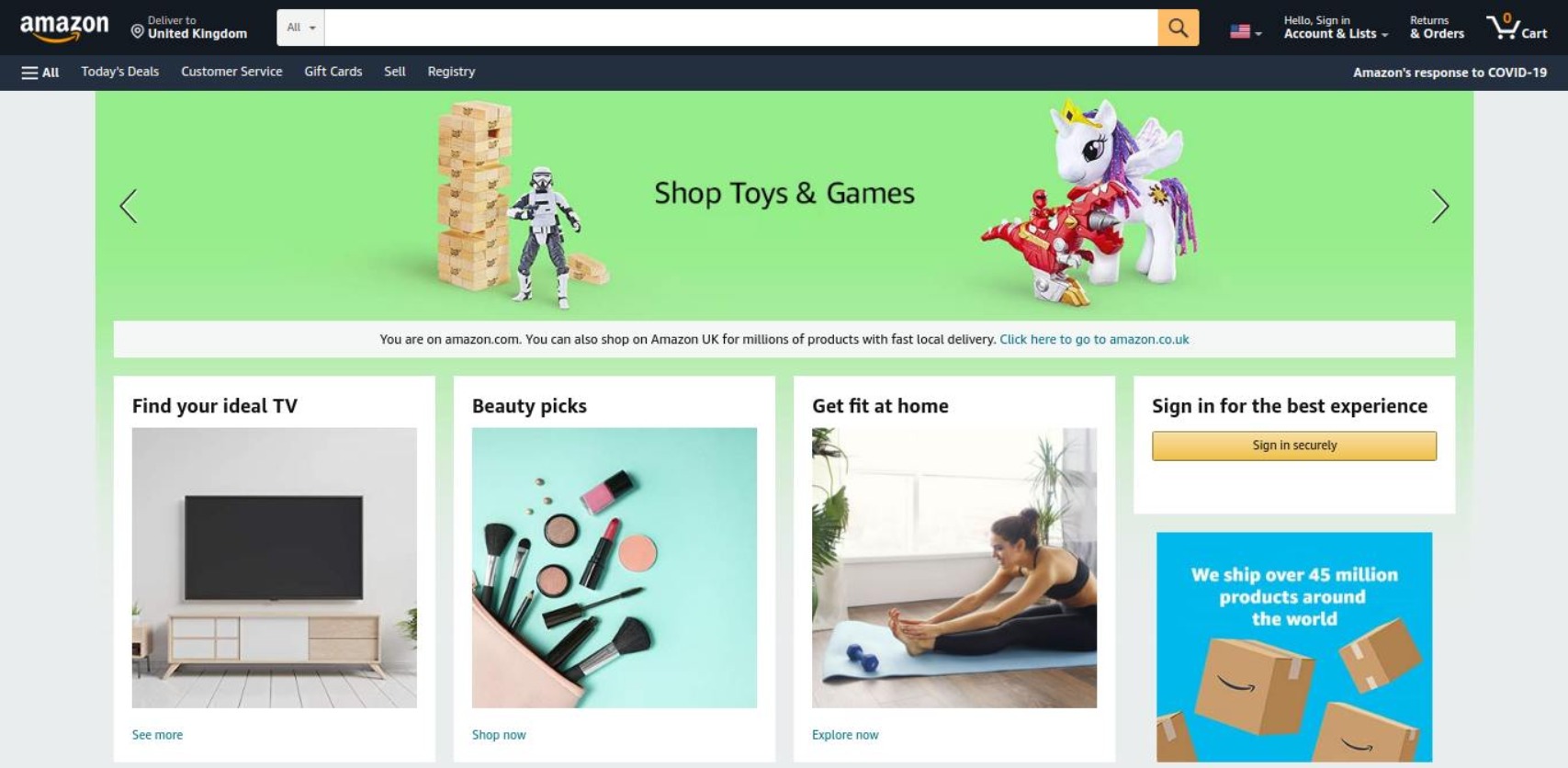
Task: Click the 45 million products shipping ad
Action: pos(1293,647)
